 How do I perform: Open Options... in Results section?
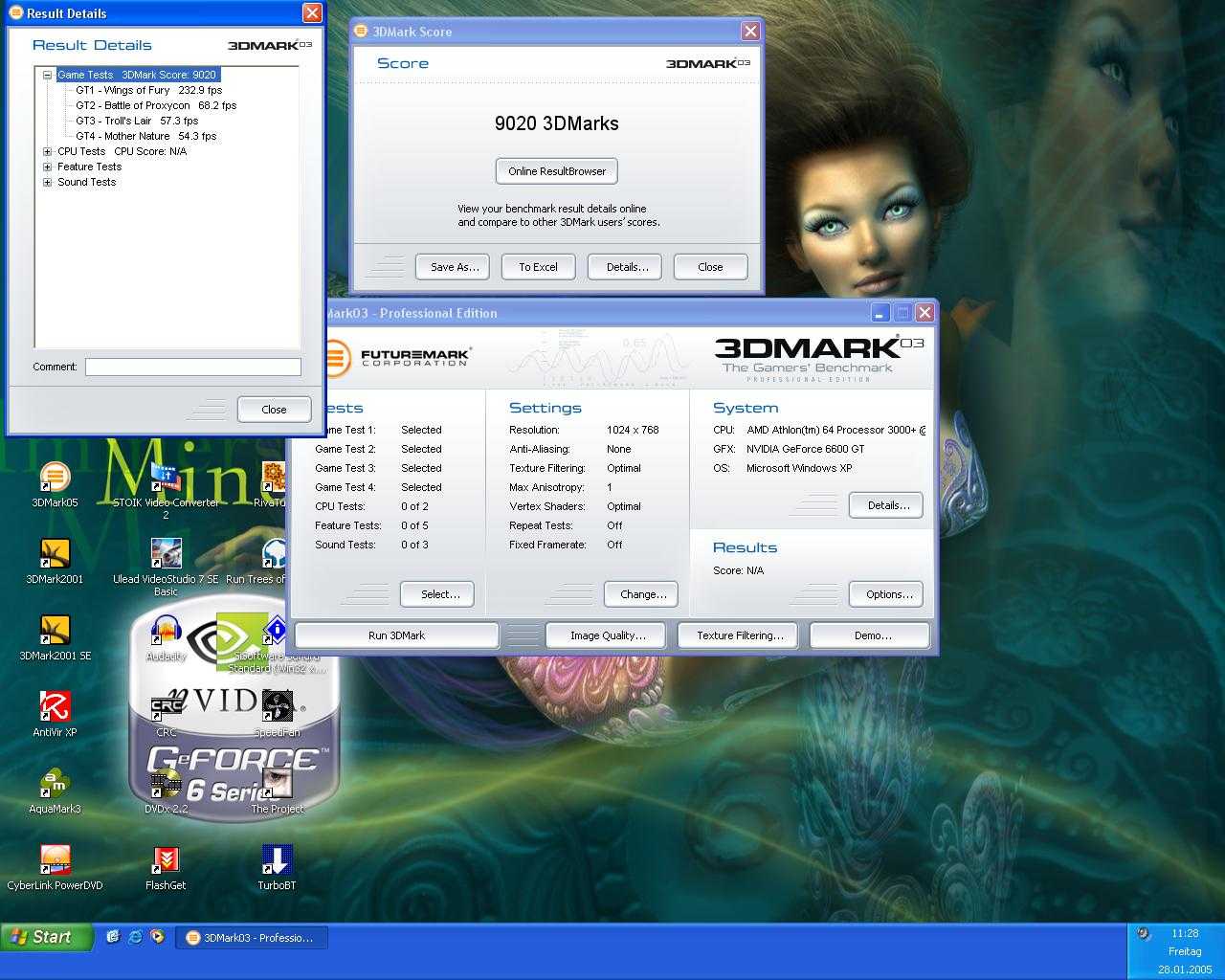click(886, 594)
